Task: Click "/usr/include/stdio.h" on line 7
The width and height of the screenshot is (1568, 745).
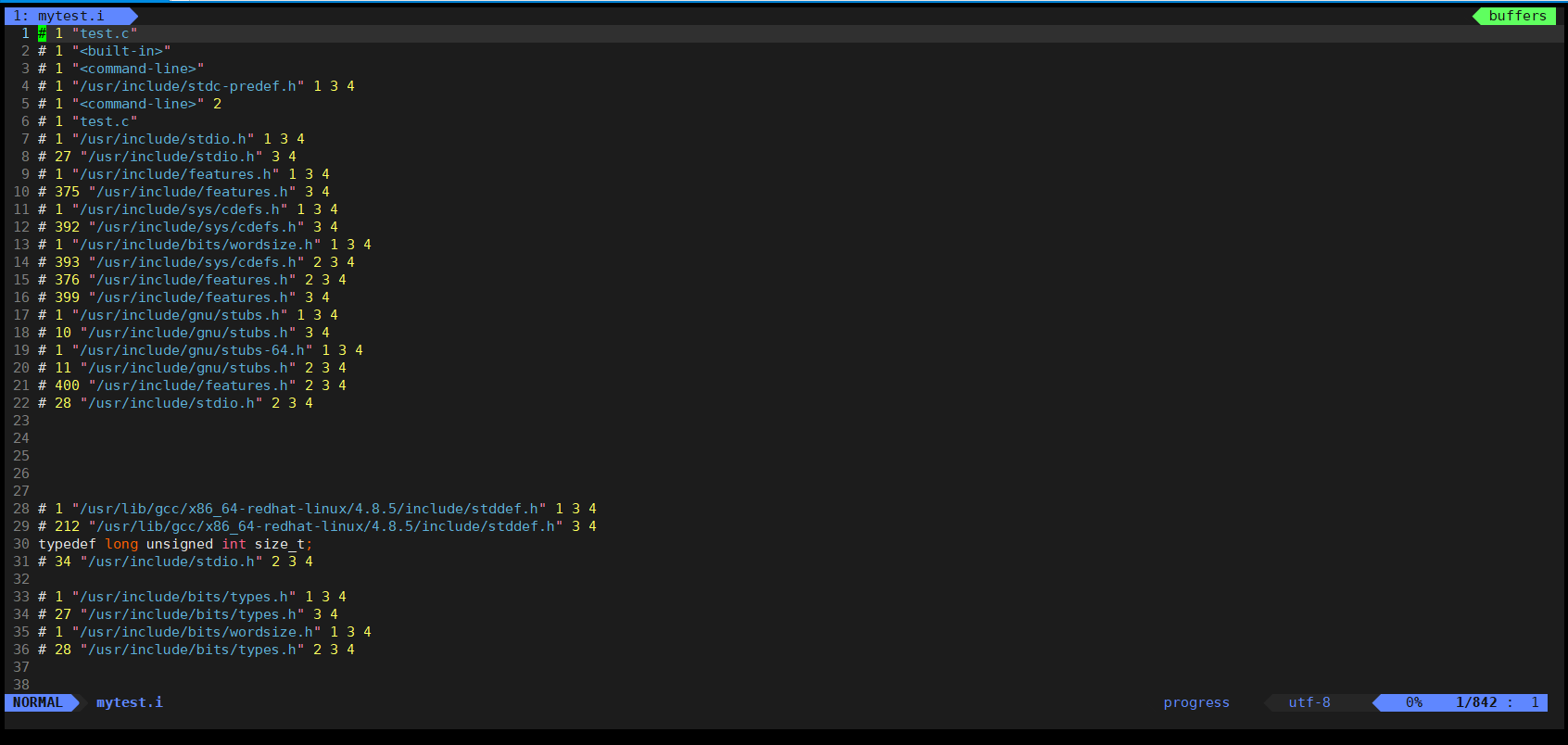Action: click(x=163, y=139)
